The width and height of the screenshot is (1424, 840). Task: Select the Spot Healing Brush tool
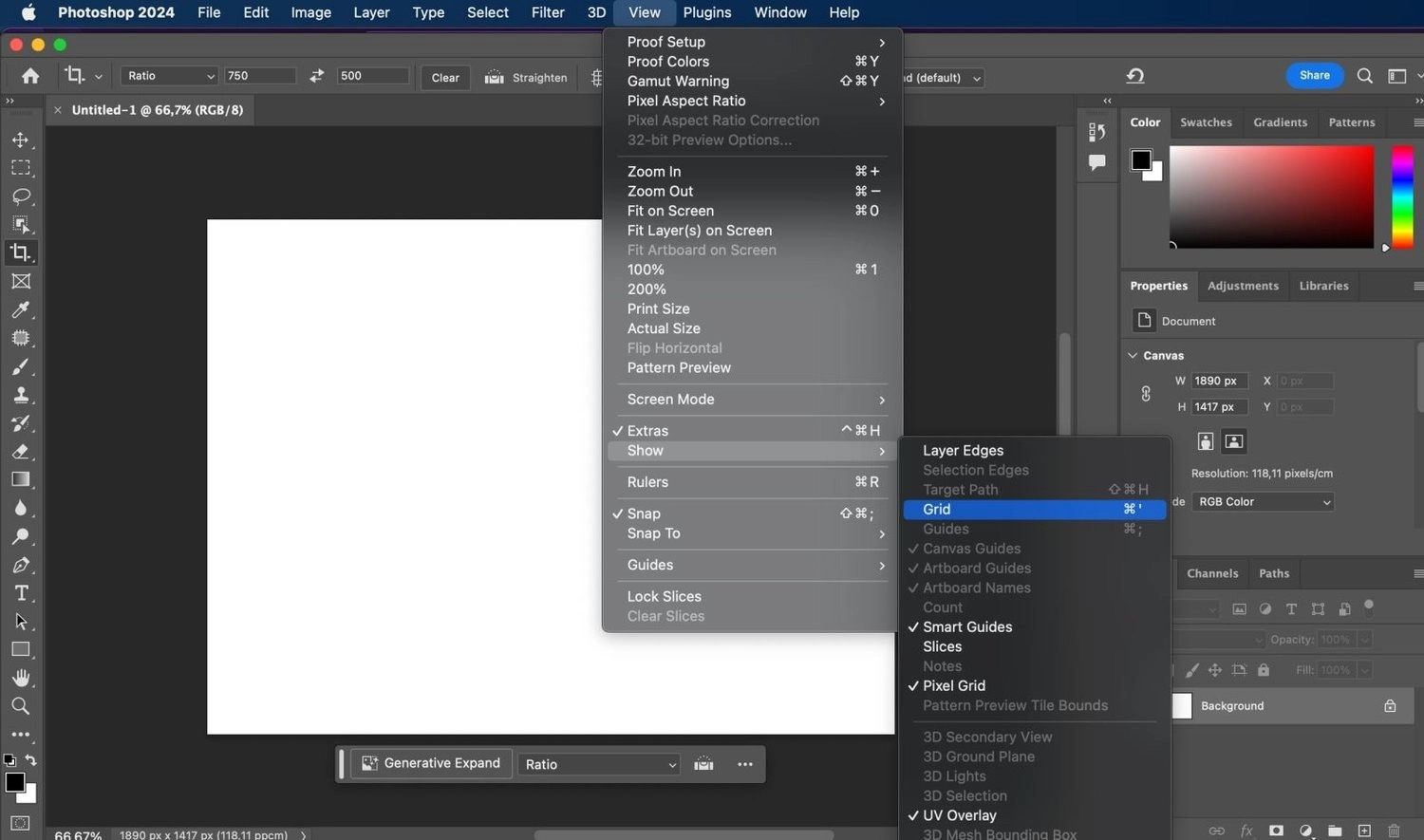pyautogui.click(x=20, y=338)
